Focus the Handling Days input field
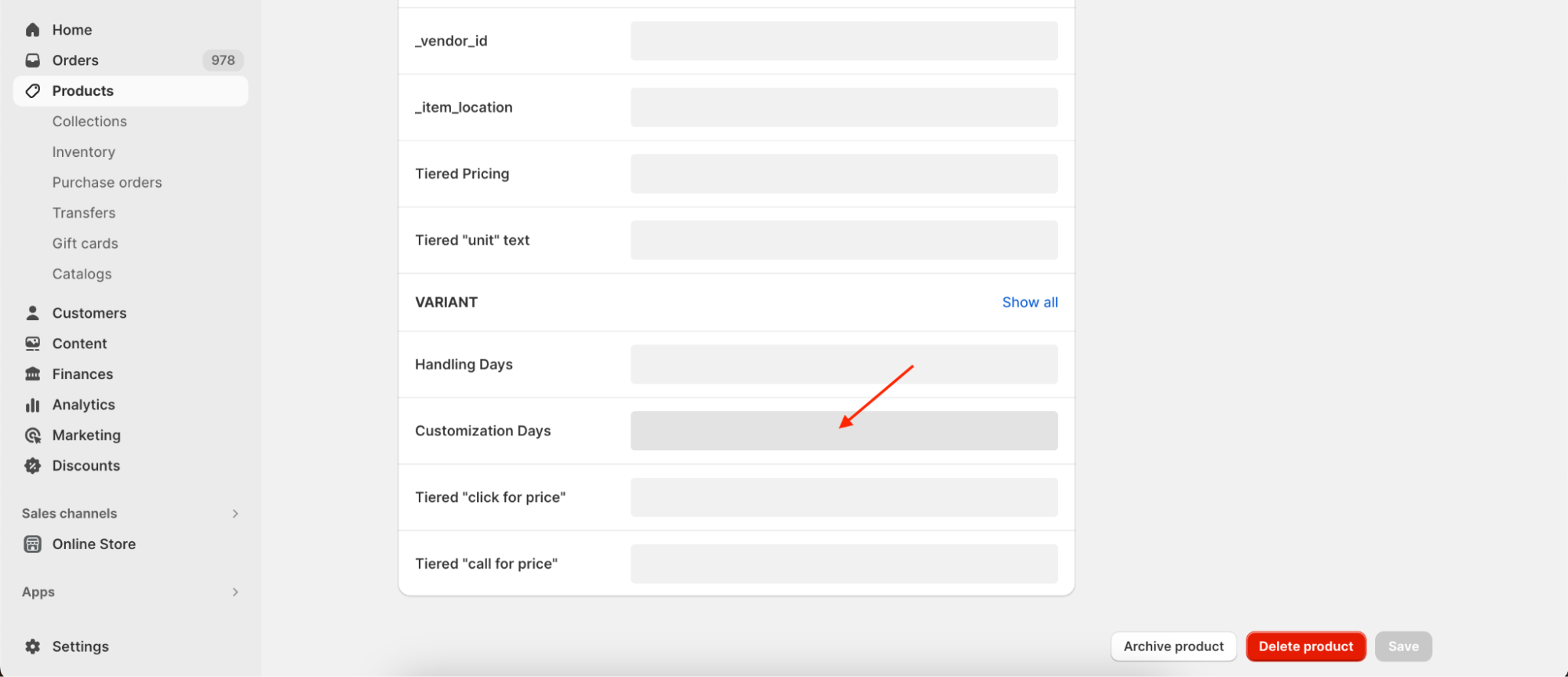Screen dimensions: 1568x677 [x=843, y=365]
